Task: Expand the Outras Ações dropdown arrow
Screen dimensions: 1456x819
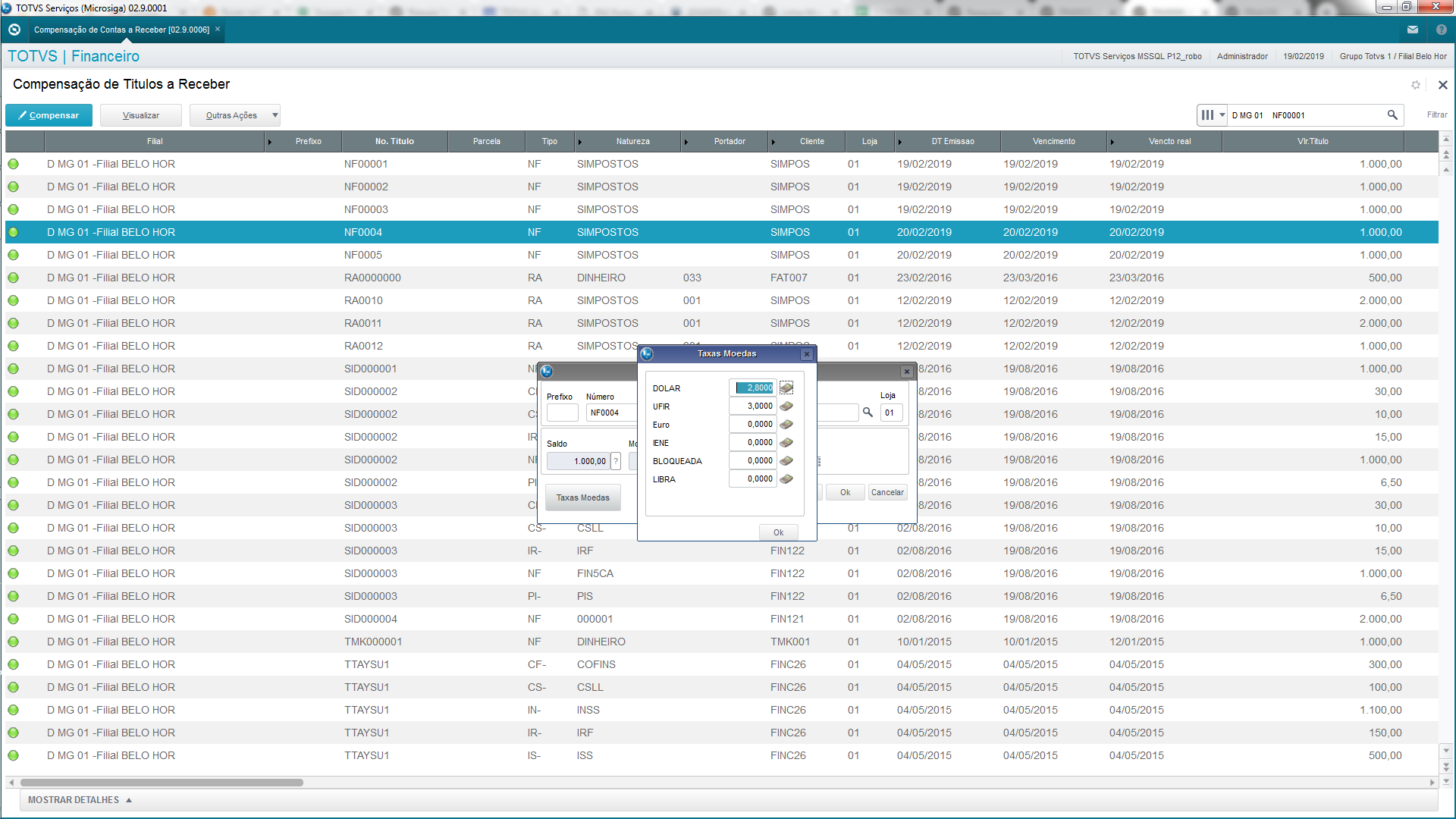Action: click(275, 115)
